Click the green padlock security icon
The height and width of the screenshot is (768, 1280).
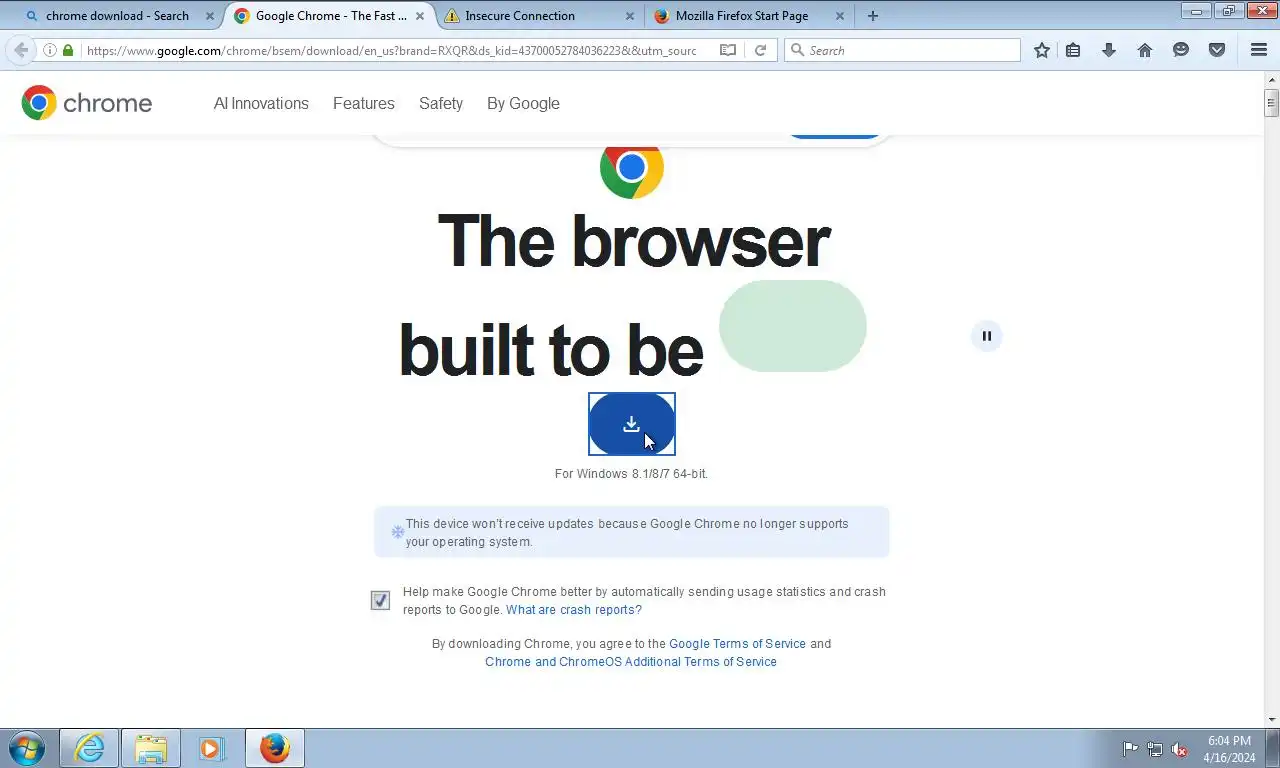(x=68, y=50)
